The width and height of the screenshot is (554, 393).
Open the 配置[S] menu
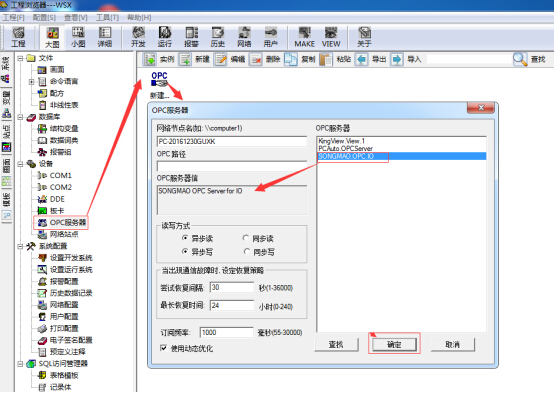click(x=44, y=17)
